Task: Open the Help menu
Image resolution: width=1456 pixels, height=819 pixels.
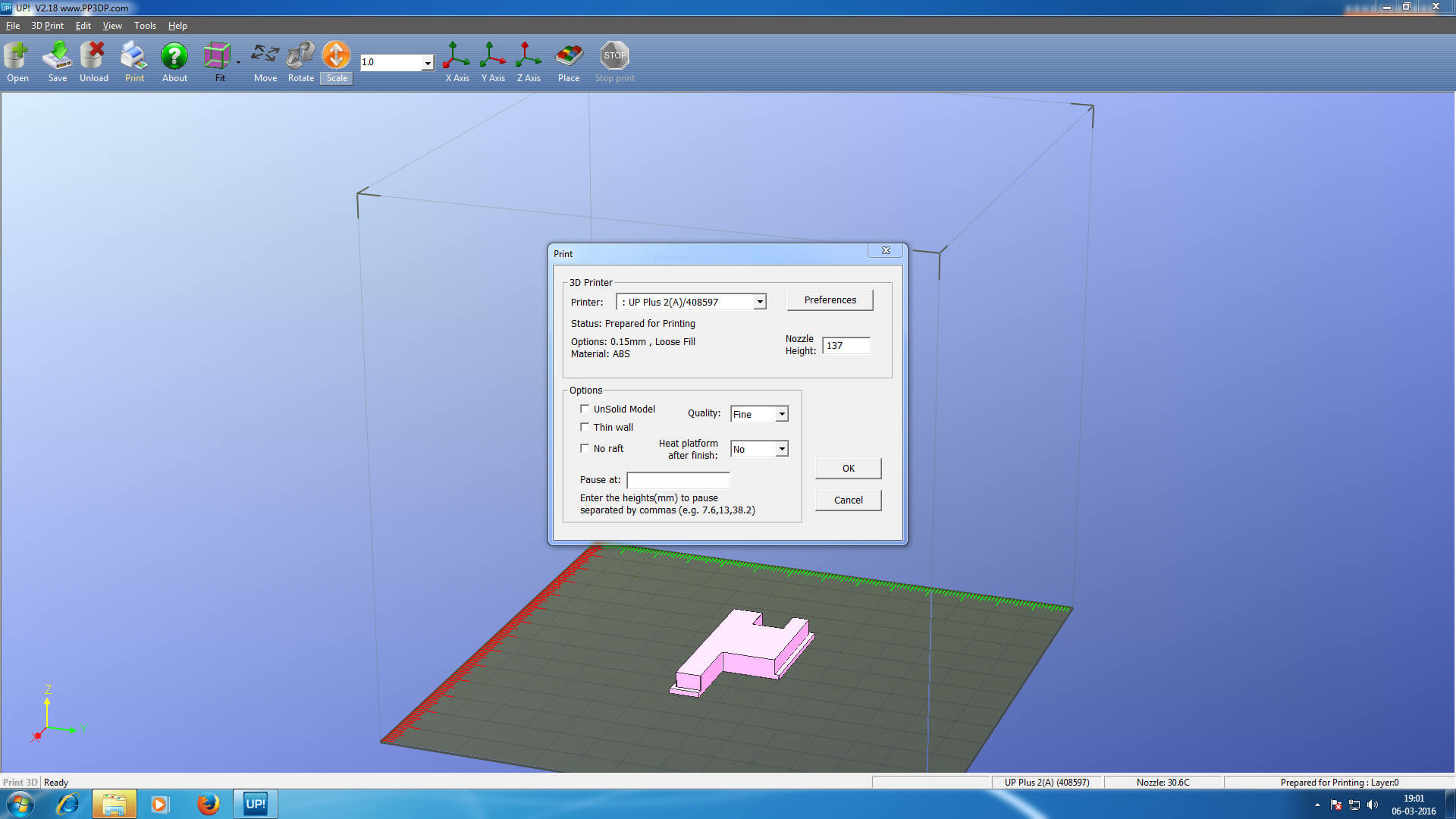Action: tap(177, 26)
